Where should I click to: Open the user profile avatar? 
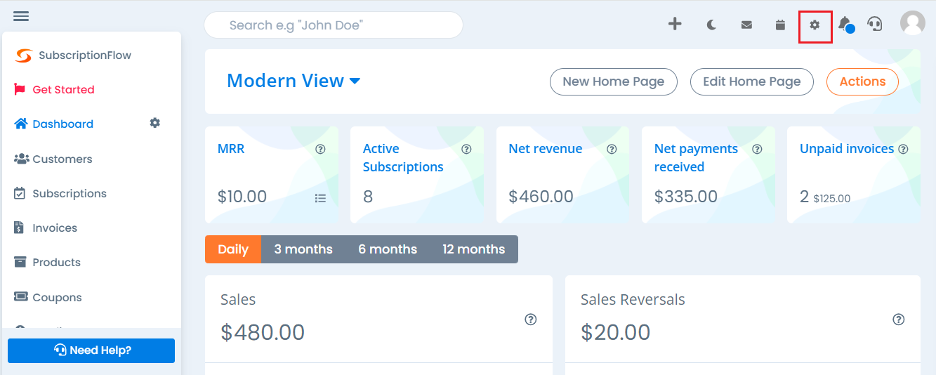912,23
